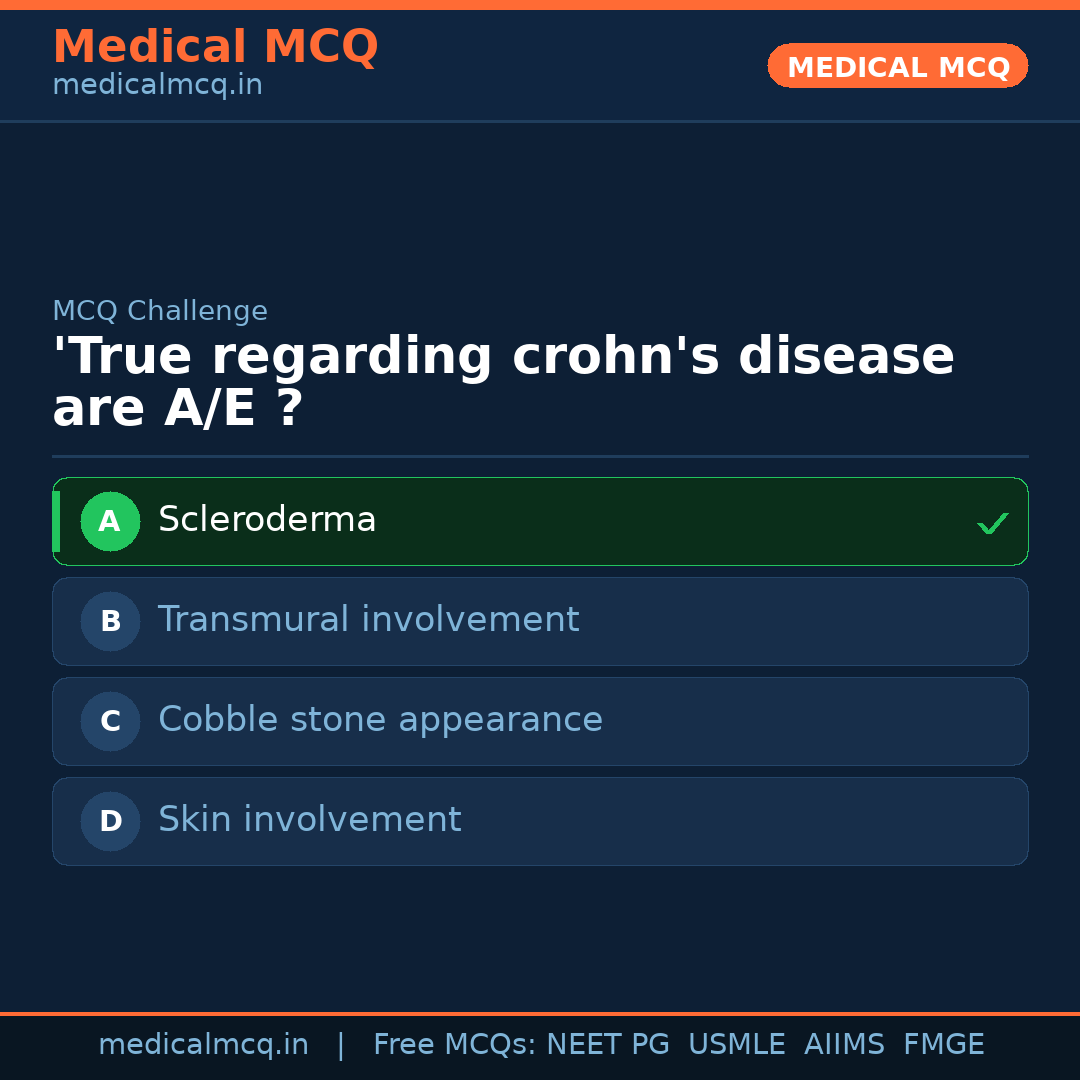Click the MCQ Challenge label
Screen dimensions: 1080x1080
pos(160,311)
